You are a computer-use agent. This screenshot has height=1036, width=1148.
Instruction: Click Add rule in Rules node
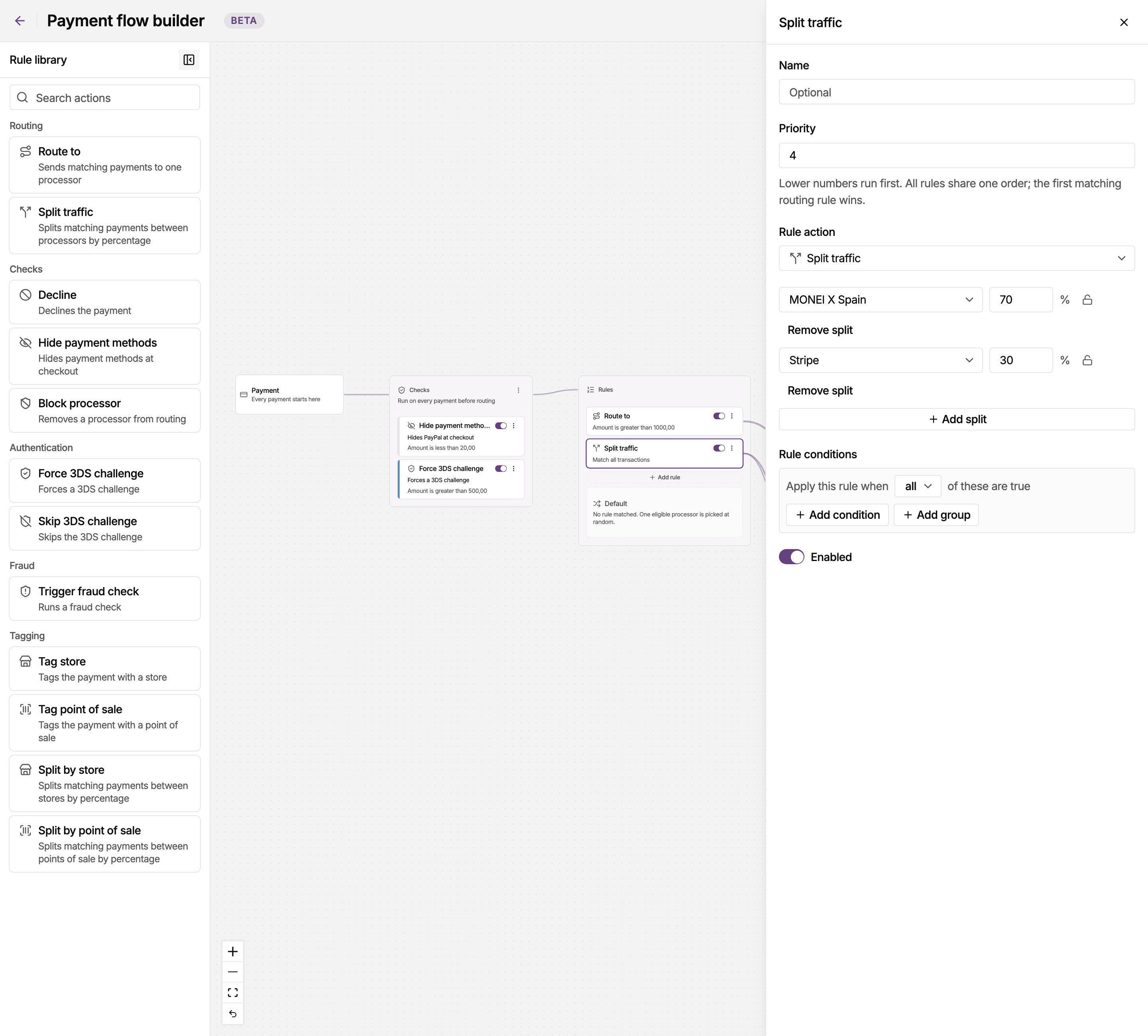tap(664, 477)
